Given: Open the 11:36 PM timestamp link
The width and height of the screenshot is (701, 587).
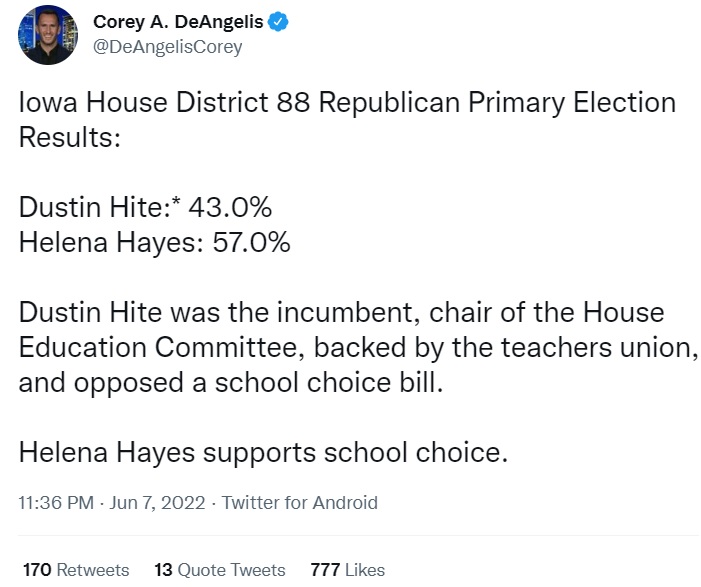Looking at the screenshot, I should (x=56, y=503).
